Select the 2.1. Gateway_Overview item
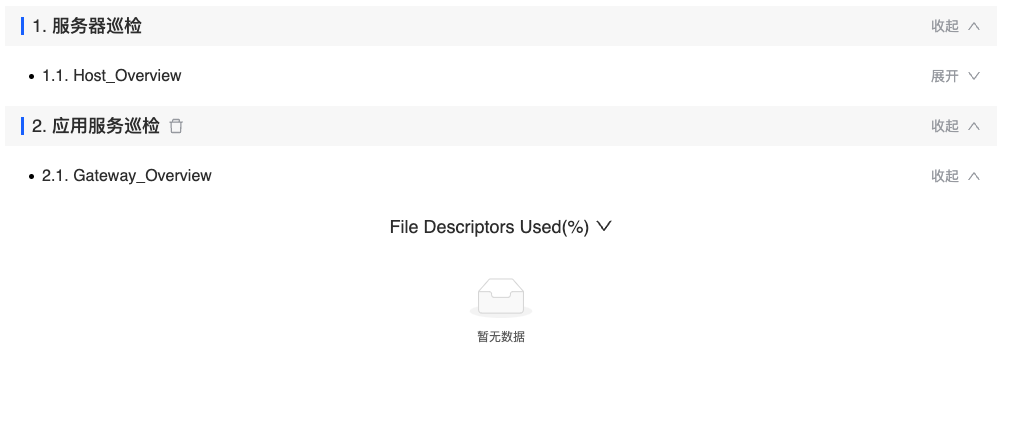 (x=127, y=176)
